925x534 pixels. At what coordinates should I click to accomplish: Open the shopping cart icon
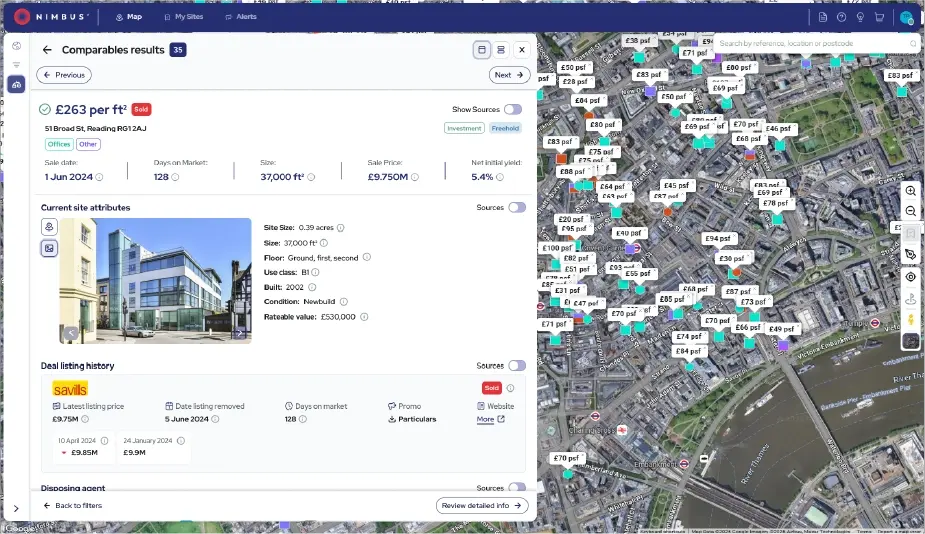click(x=879, y=17)
